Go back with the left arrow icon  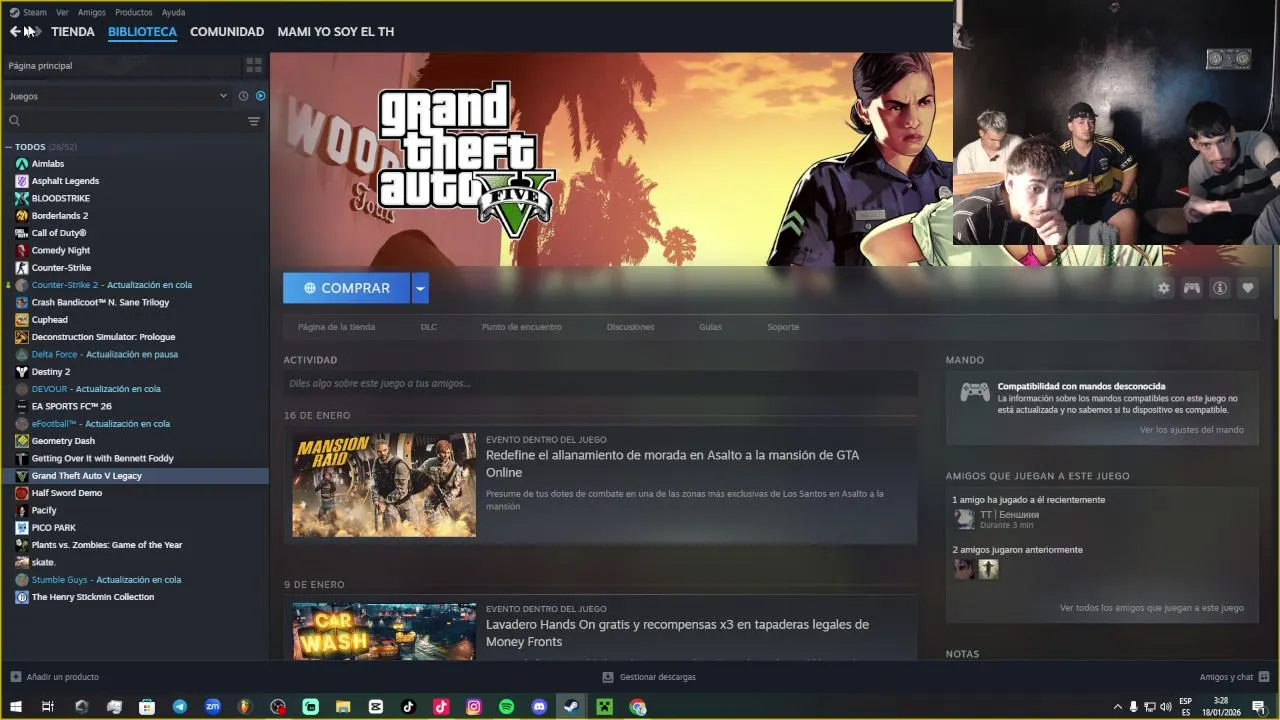coord(14,32)
